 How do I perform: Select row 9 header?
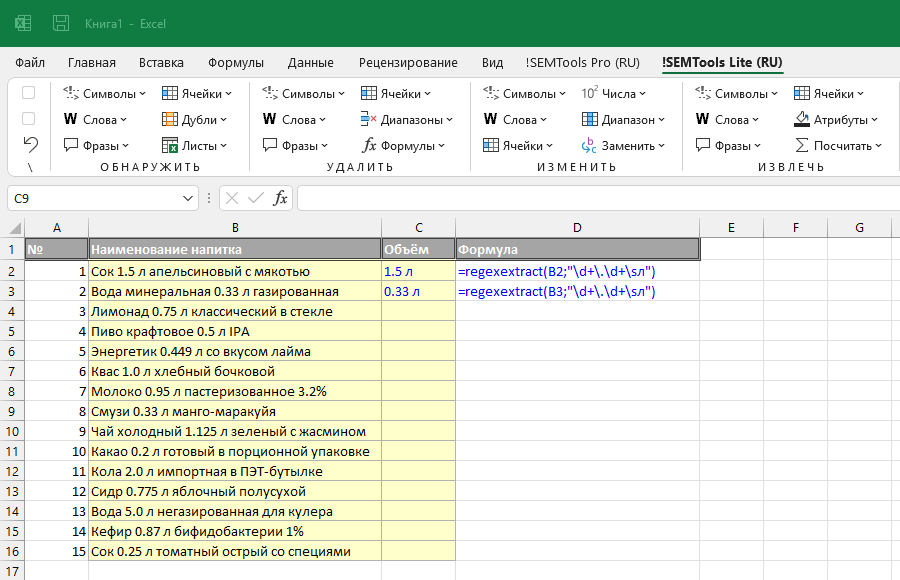pyautogui.click(x=12, y=412)
